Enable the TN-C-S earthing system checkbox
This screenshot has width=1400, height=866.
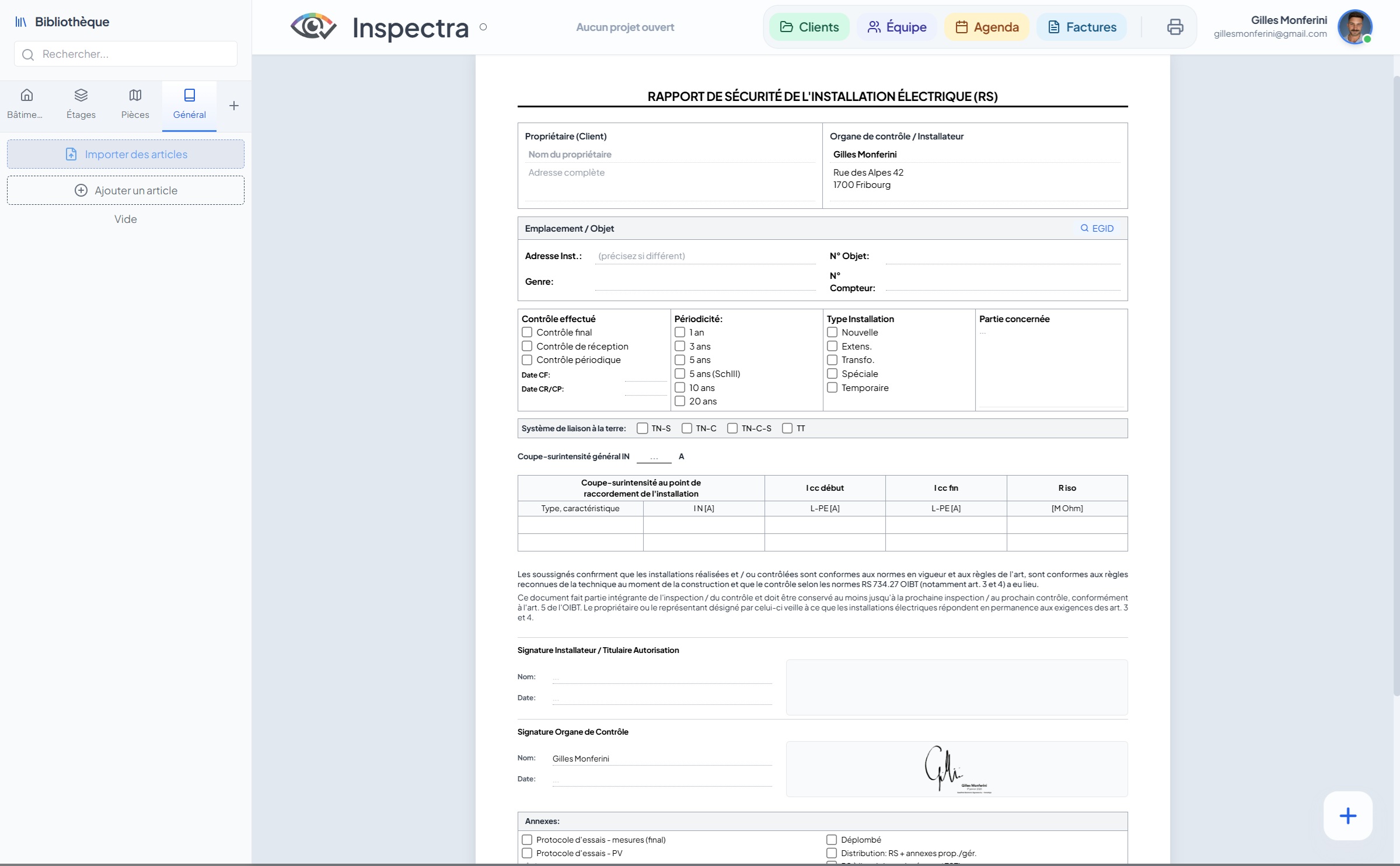(732, 428)
